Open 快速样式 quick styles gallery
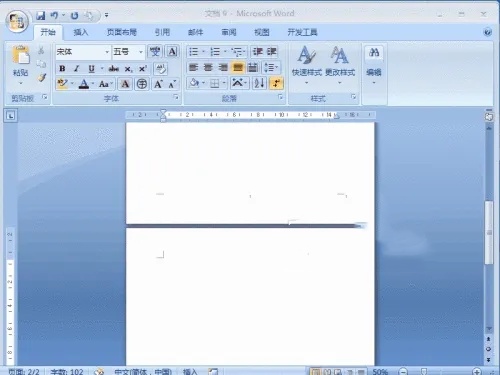The height and width of the screenshot is (375, 500). pyautogui.click(x=307, y=65)
